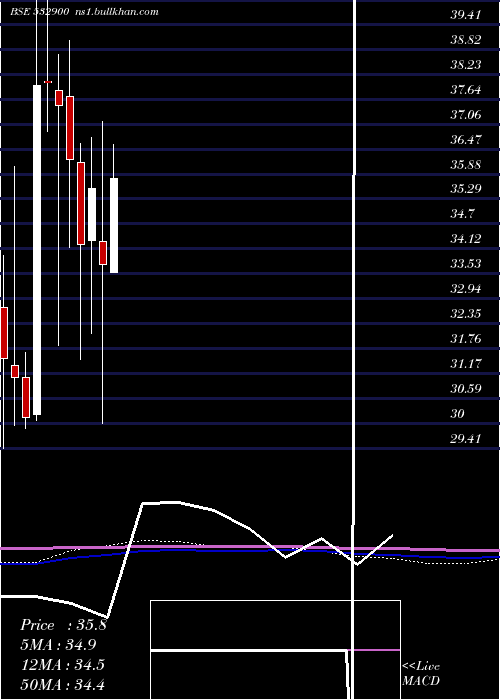
Task: Click the 38.23 price axis label
Action: pyautogui.click(x=465, y=65)
